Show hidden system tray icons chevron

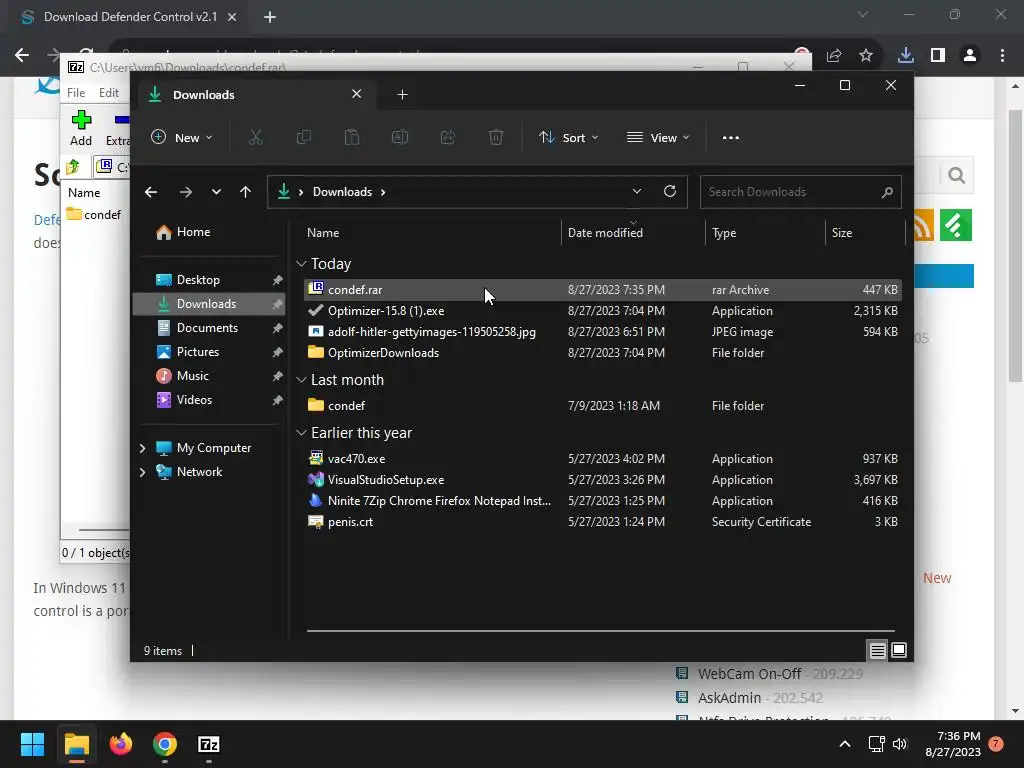(844, 744)
